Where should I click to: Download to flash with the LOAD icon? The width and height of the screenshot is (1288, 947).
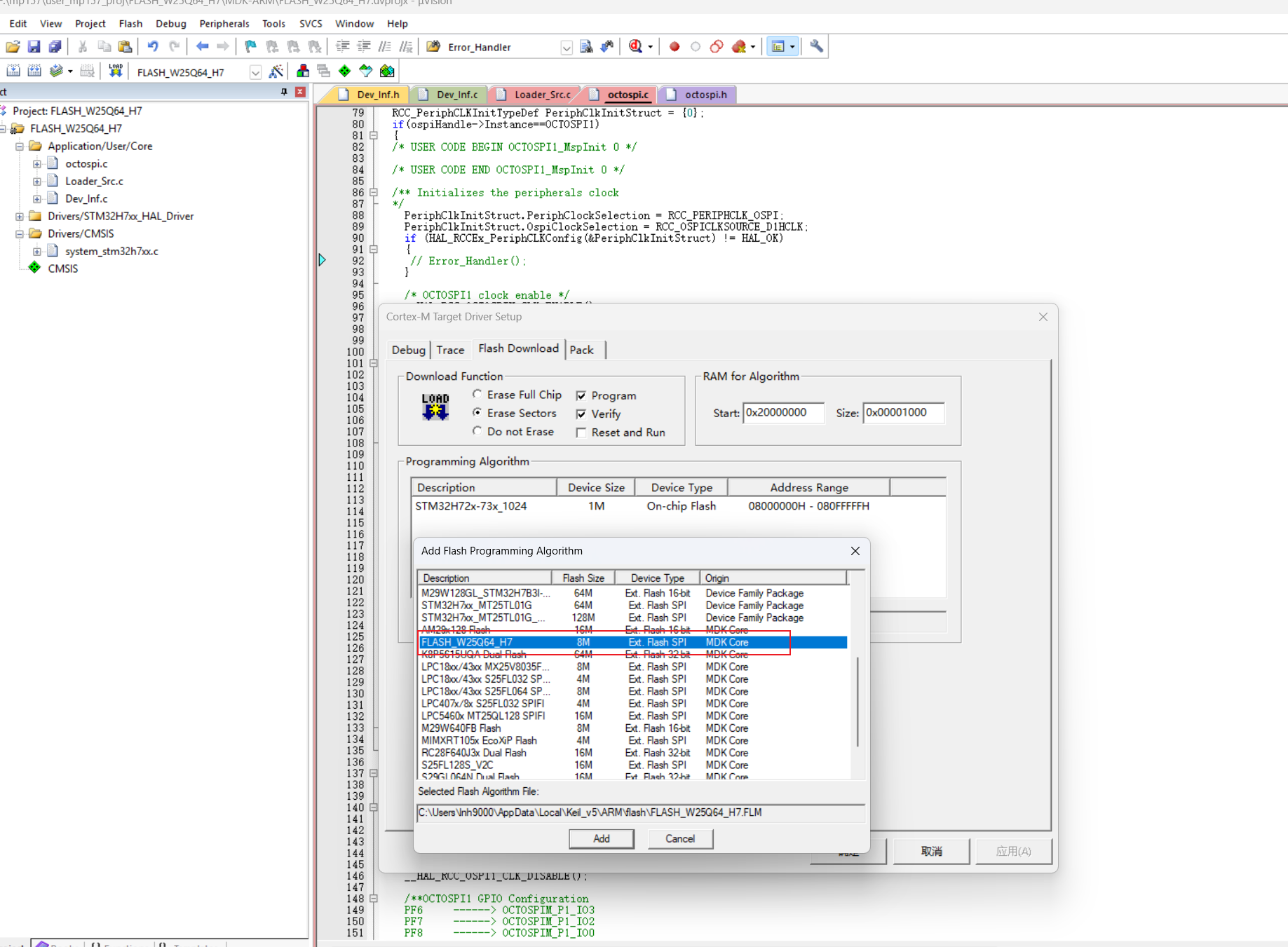pyautogui.click(x=115, y=71)
